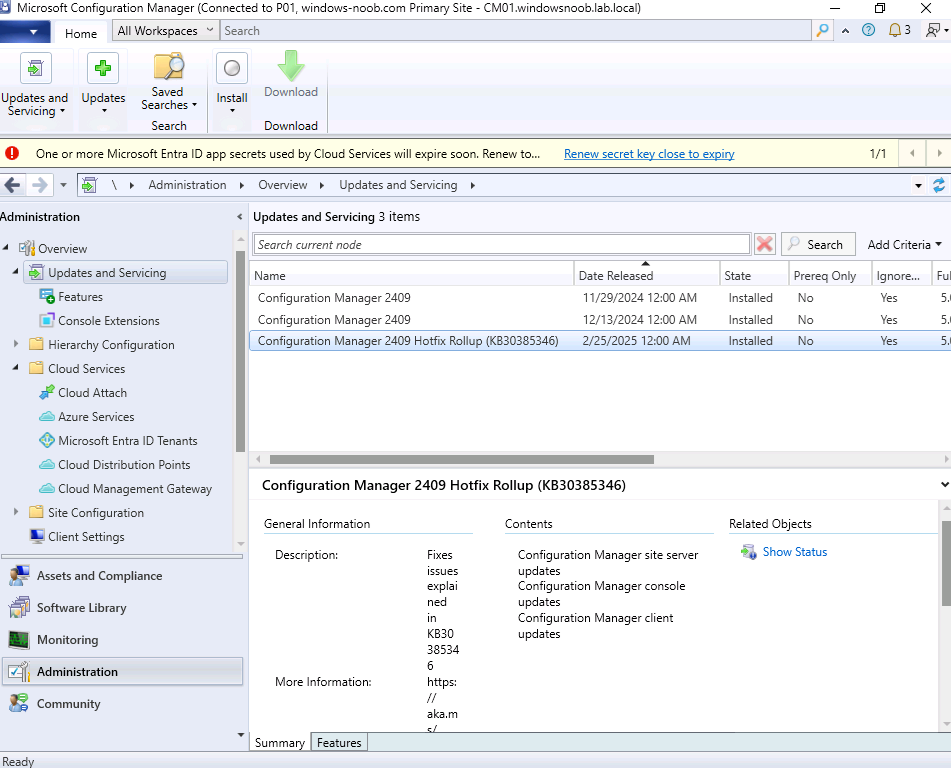The width and height of the screenshot is (951, 768).
Task: Open the Community workspace
Action: tap(122, 704)
